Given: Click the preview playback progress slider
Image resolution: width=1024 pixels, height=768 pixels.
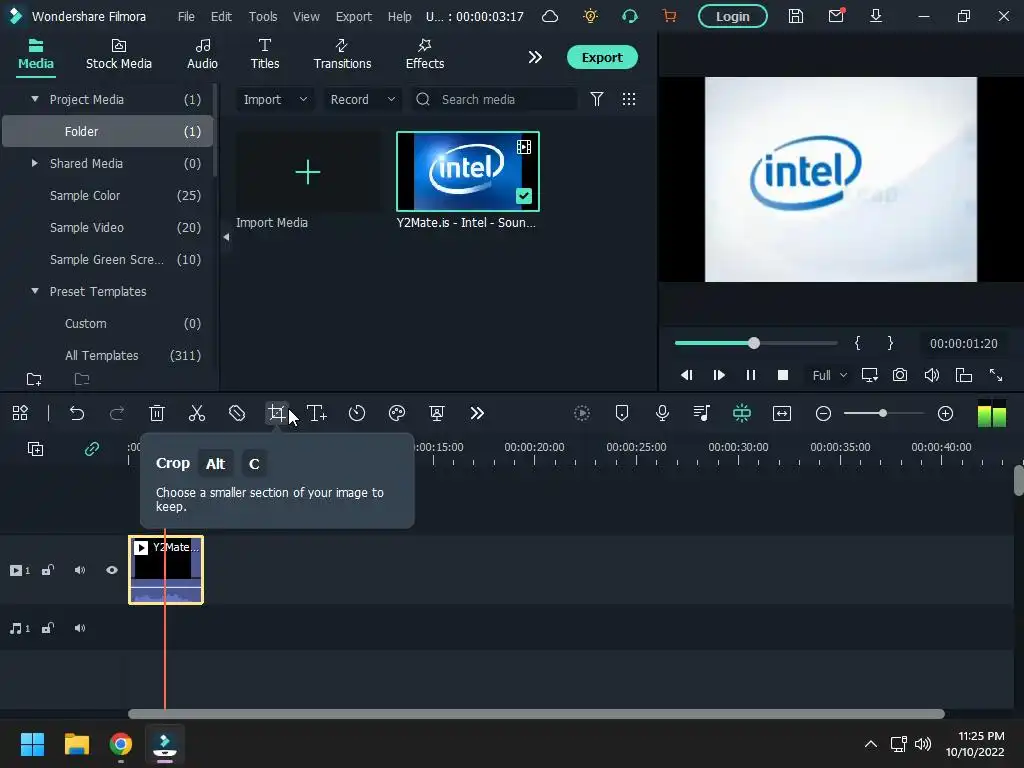Looking at the screenshot, I should (x=756, y=343).
